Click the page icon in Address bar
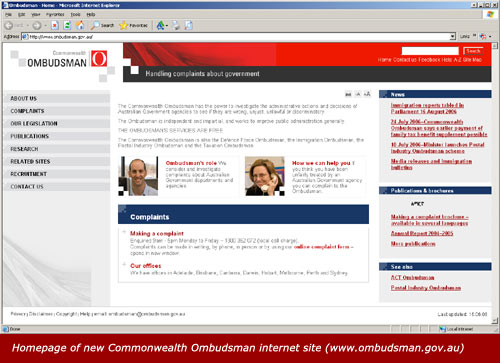 [25, 37]
